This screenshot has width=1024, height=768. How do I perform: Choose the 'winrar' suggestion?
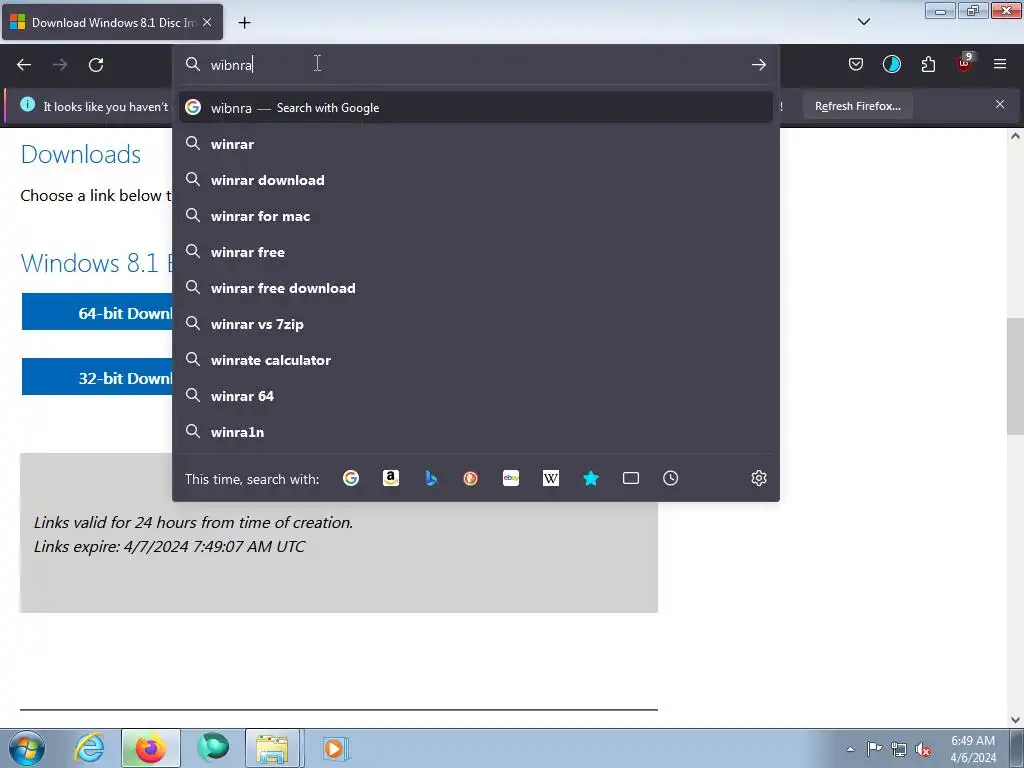[x=475, y=144]
